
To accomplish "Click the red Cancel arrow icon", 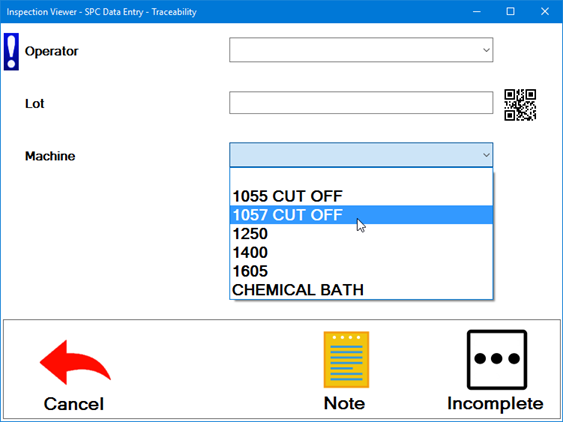I will click(x=75, y=362).
